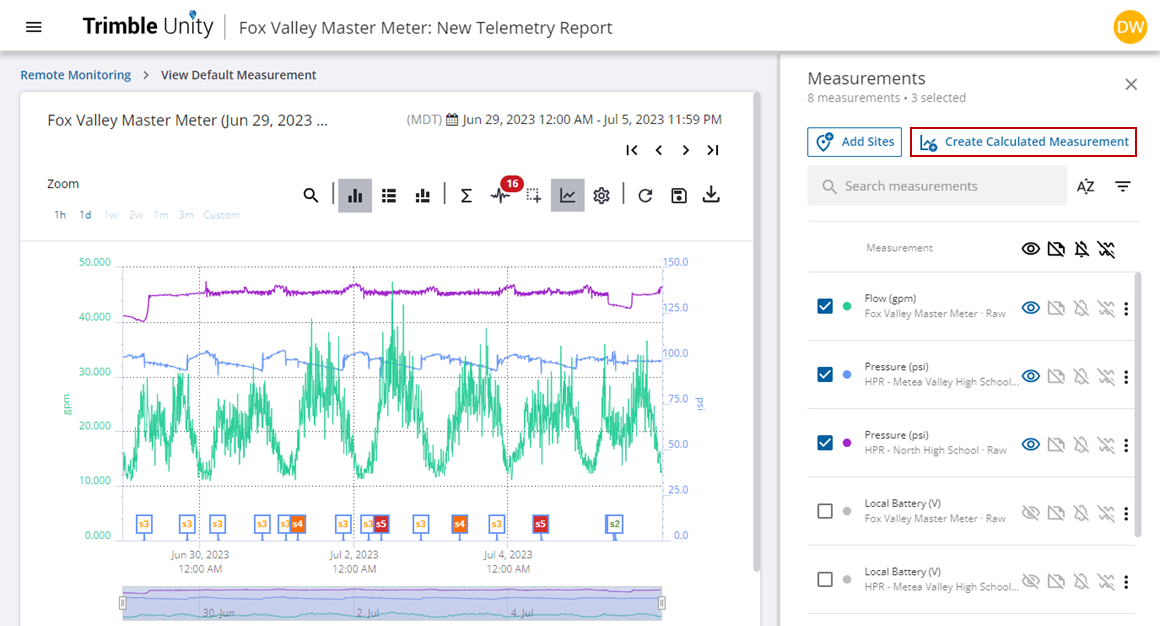Show Local Battery Fox Valley with eye icon
The width and height of the screenshot is (1160, 626).
[1031, 513]
